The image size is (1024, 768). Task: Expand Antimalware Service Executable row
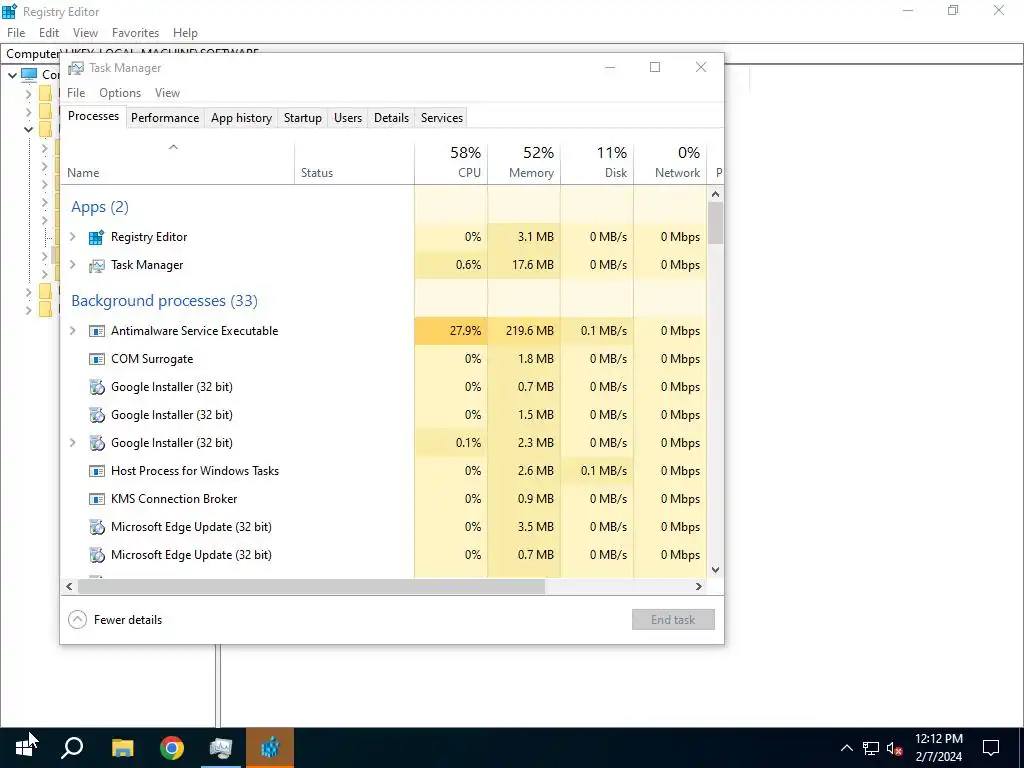coord(72,331)
